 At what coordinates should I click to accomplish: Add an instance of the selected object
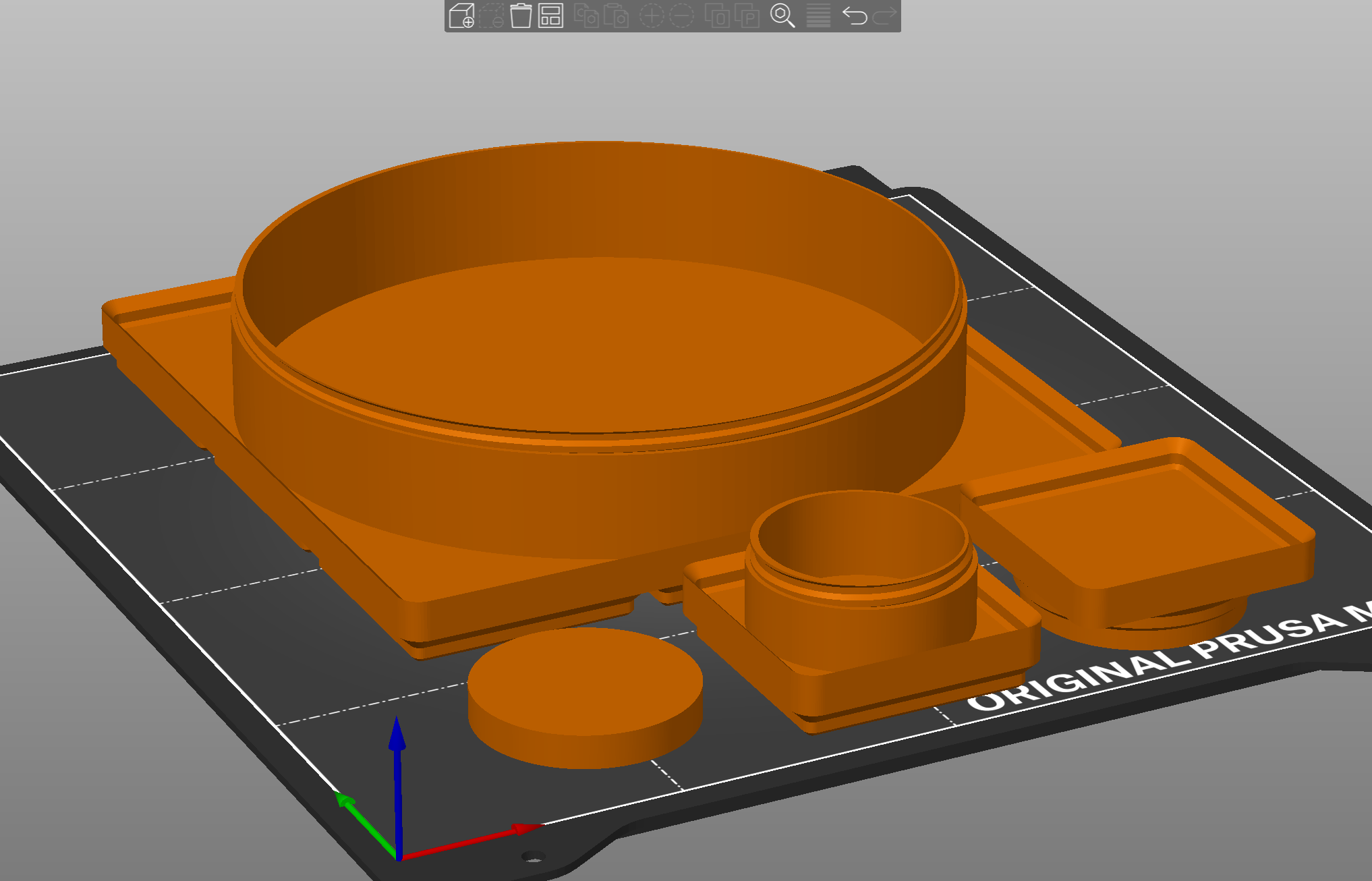[653, 16]
